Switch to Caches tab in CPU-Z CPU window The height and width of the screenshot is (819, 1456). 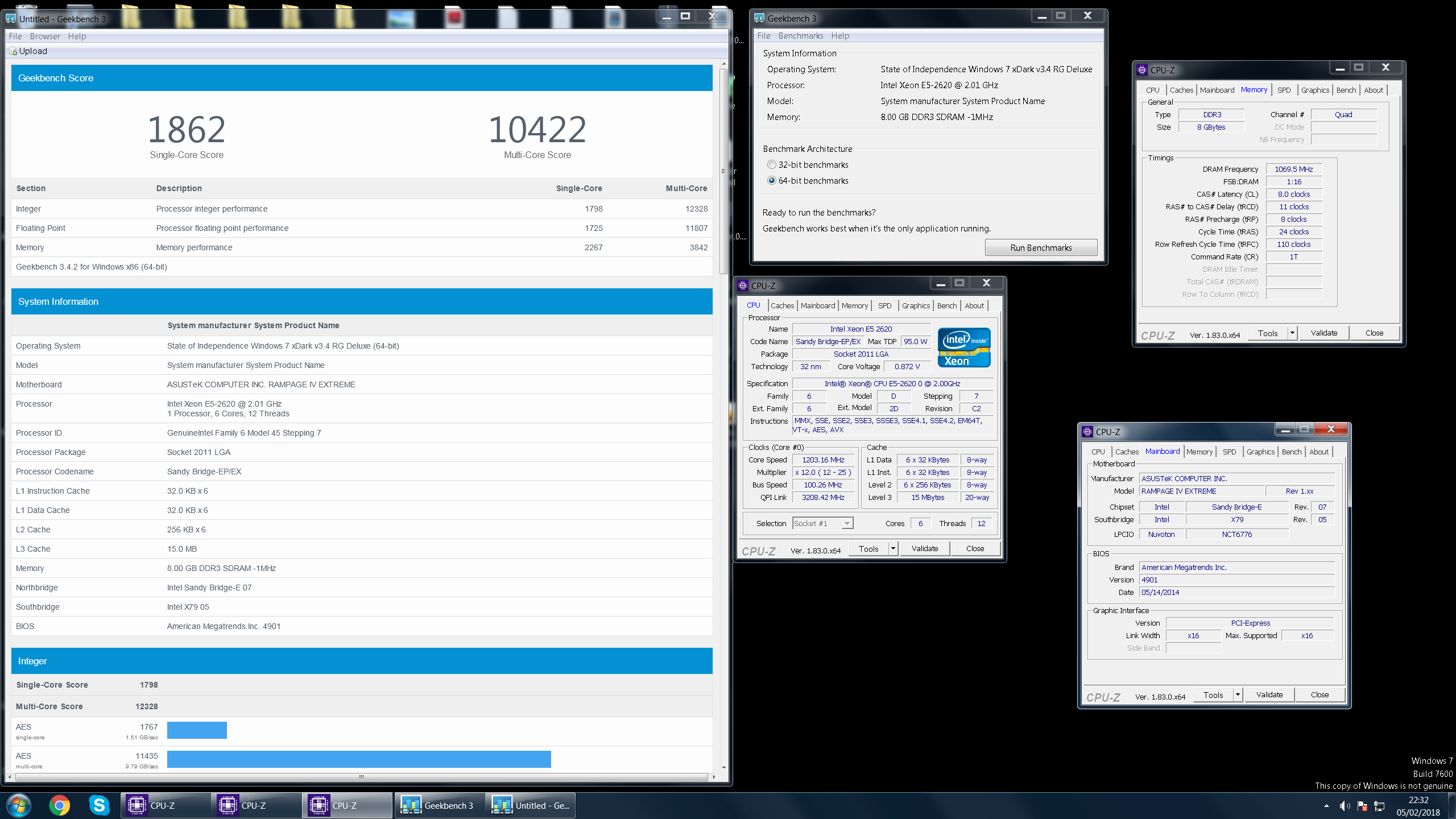coord(782,306)
